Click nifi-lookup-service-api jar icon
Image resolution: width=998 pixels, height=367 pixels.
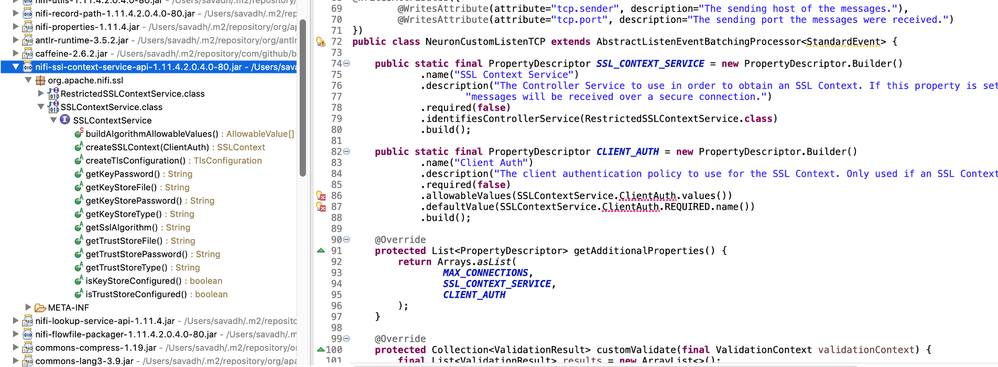pos(27,321)
